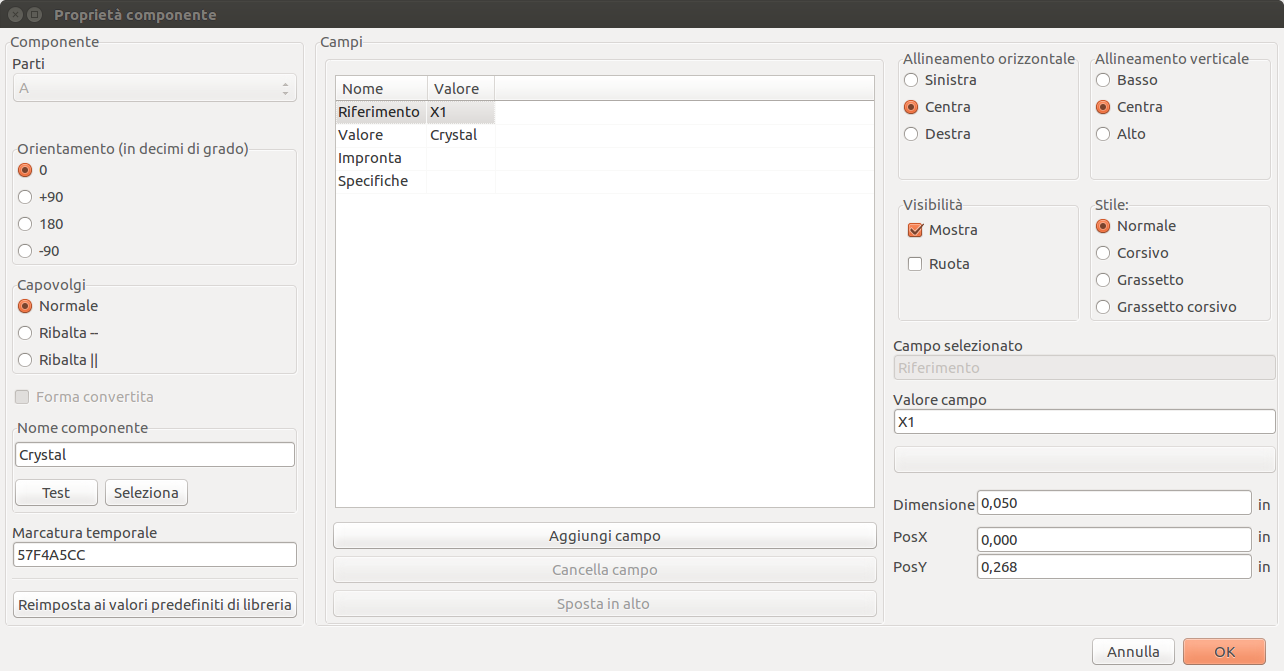Click the Dimensione input field

pos(1113,503)
